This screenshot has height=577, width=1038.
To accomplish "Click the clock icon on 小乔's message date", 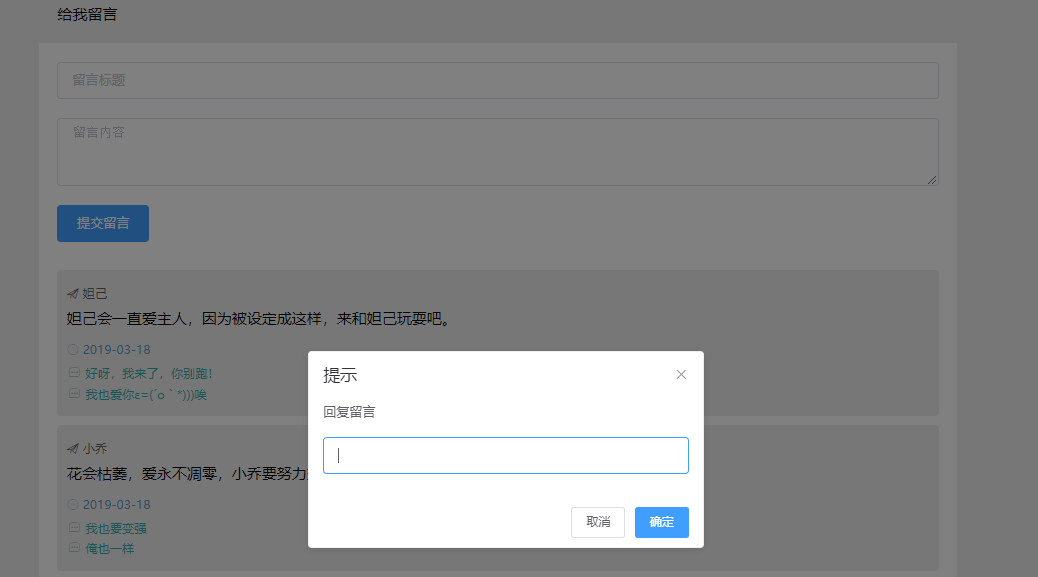I will (73, 505).
